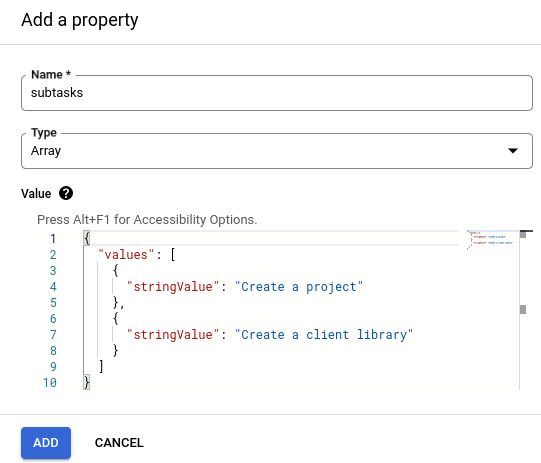Click the "Create a project" string value

(x=299, y=287)
